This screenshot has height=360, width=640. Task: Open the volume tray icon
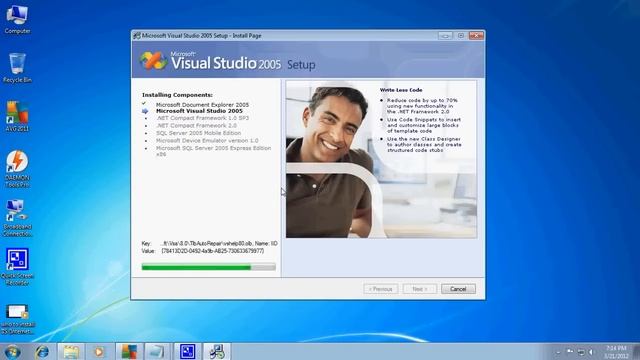coord(591,352)
